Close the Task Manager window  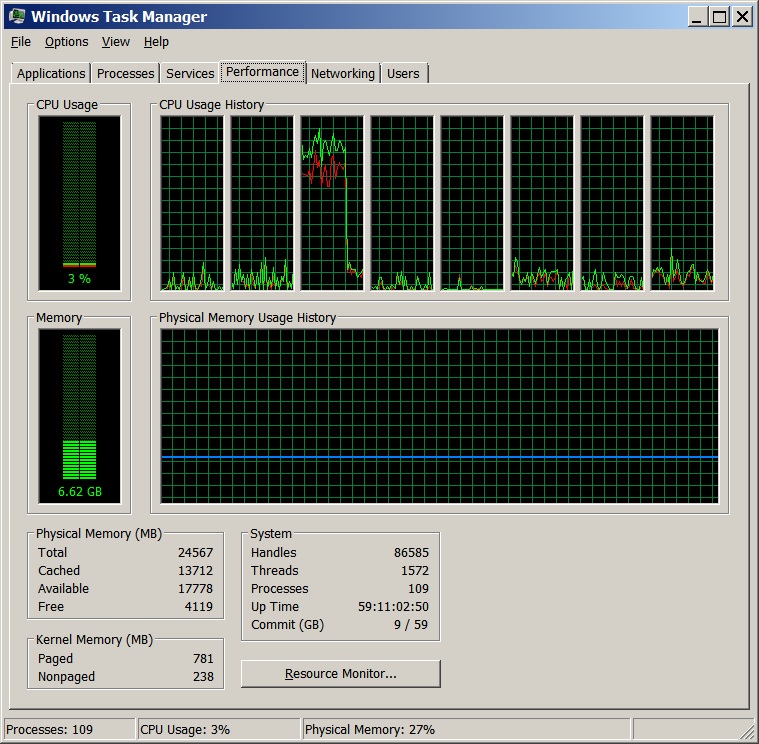click(x=742, y=17)
